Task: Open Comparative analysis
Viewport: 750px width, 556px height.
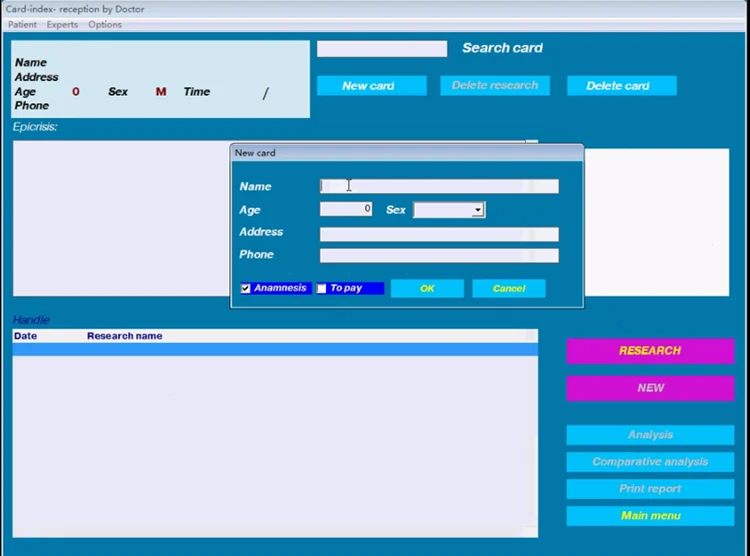Action: 650,462
